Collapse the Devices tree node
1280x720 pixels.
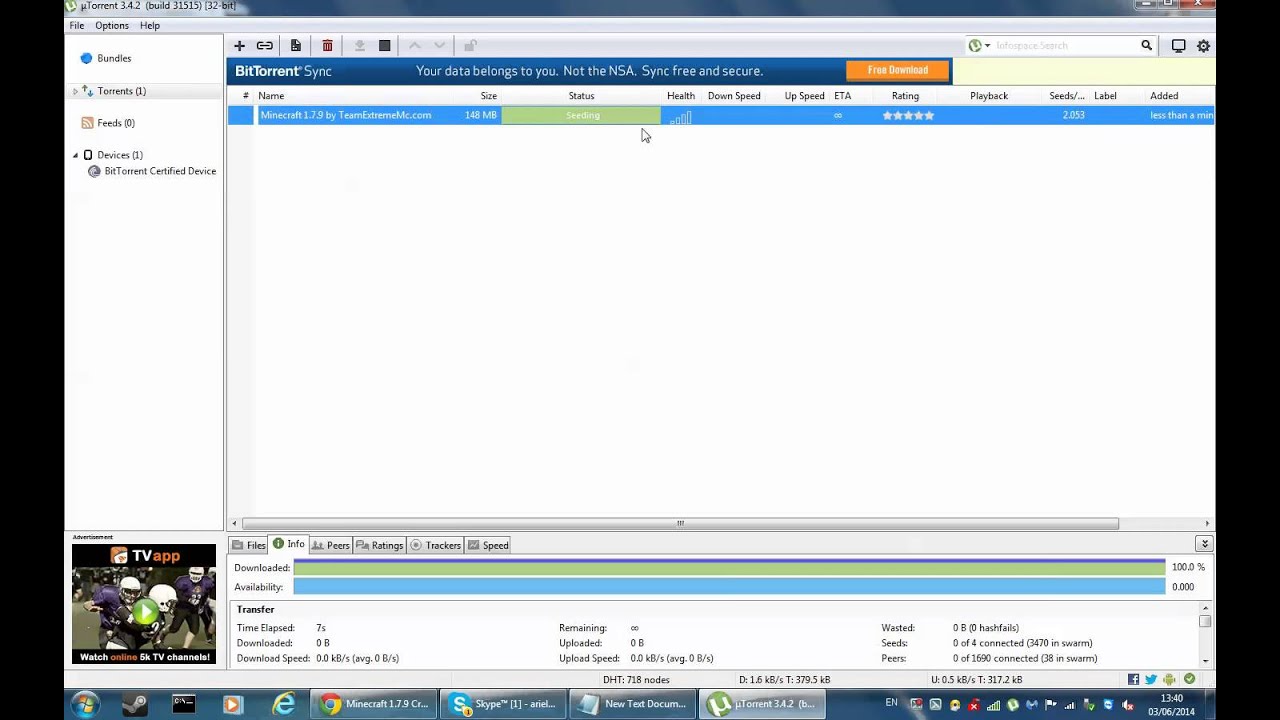click(75, 155)
